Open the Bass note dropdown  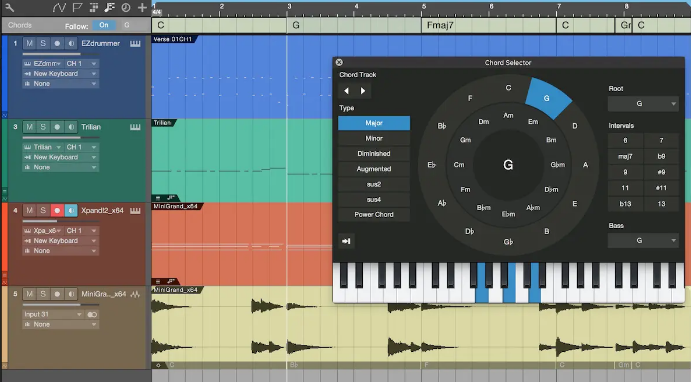pos(643,241)
